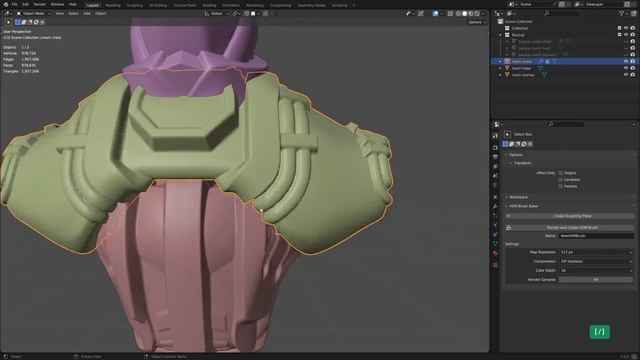This screenshot has height=360, width=640.
Task: Open View Layer properties tab icon
Action: pyautogui.click(x=495, y=166)
